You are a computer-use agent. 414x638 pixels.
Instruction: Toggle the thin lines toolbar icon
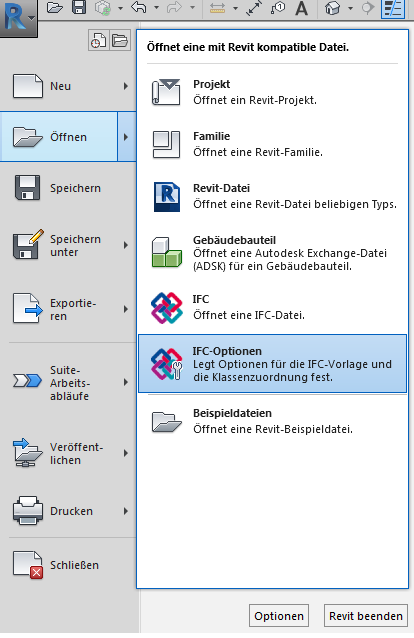click(x=392, y=9)
